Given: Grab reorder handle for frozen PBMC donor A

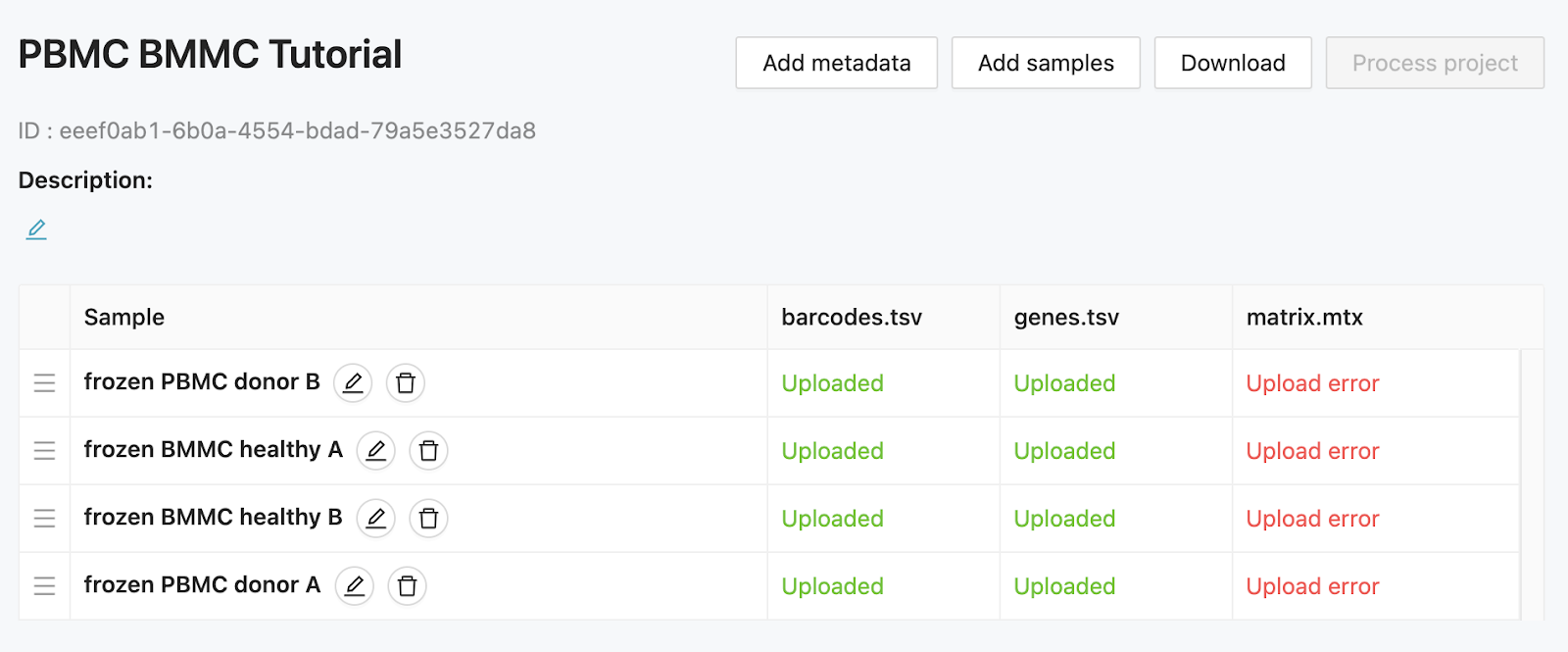Looking at the screenshot, I should coord(45,585).
